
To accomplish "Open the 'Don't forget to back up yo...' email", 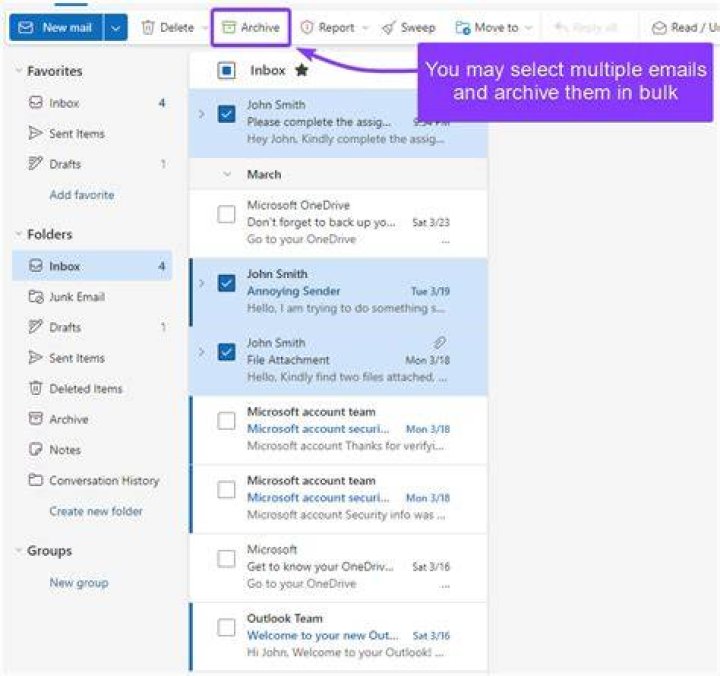I will (338, 223).
